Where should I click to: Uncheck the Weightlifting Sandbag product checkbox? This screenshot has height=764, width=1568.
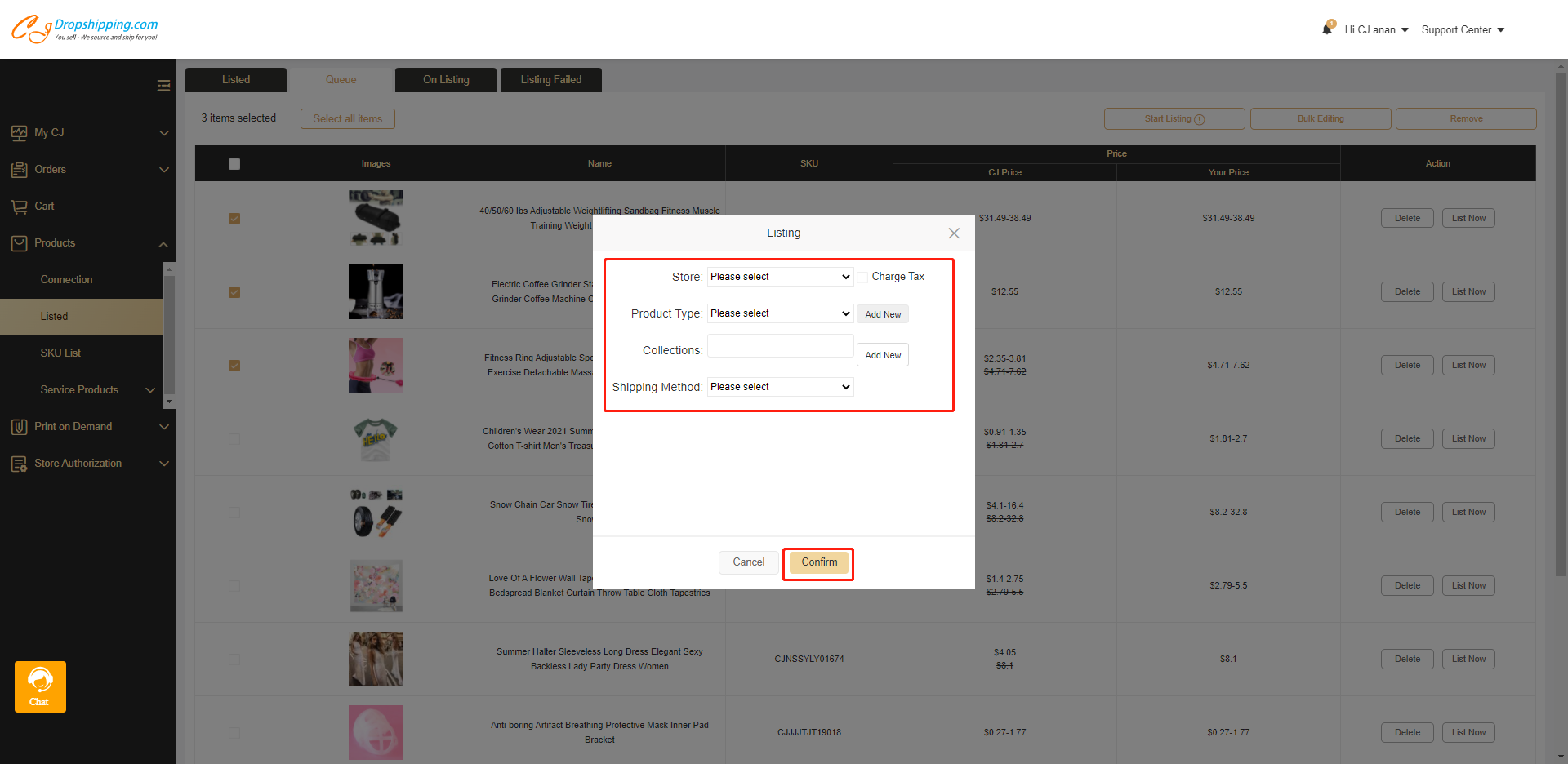[x=234, y=219]
